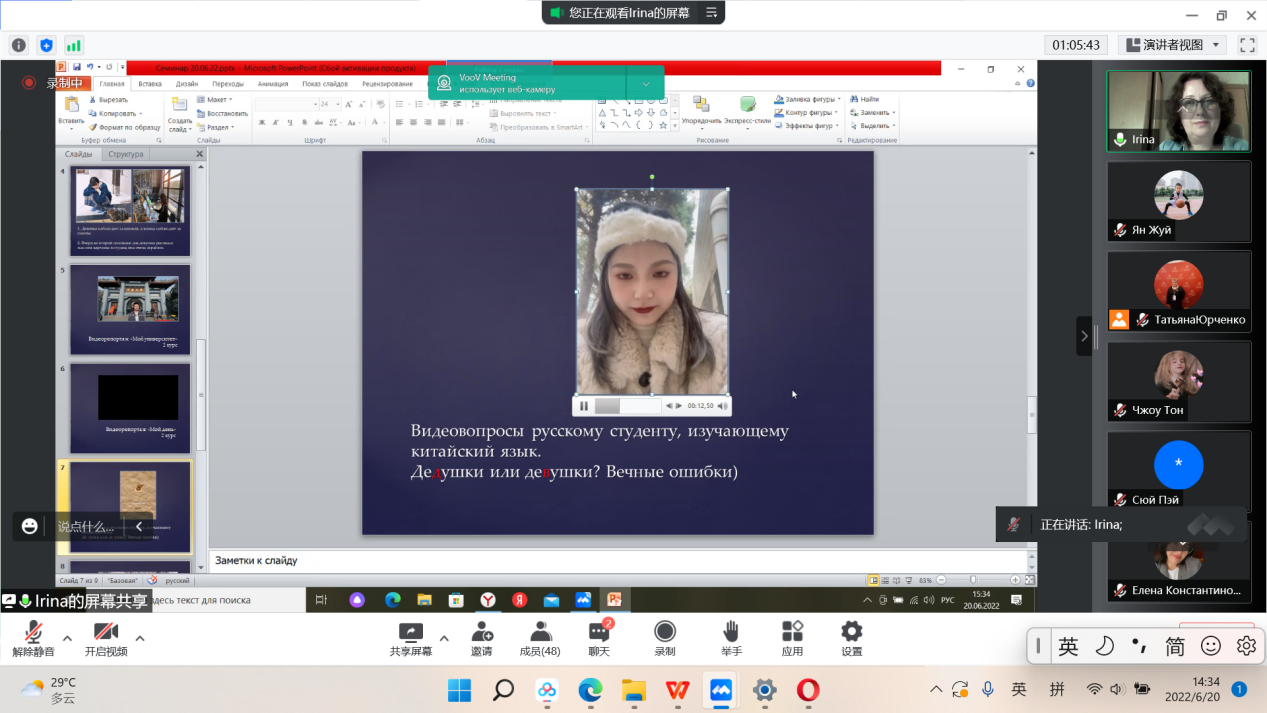Open the 共享屏幕 share screen tool

click(x=411, y=636)
